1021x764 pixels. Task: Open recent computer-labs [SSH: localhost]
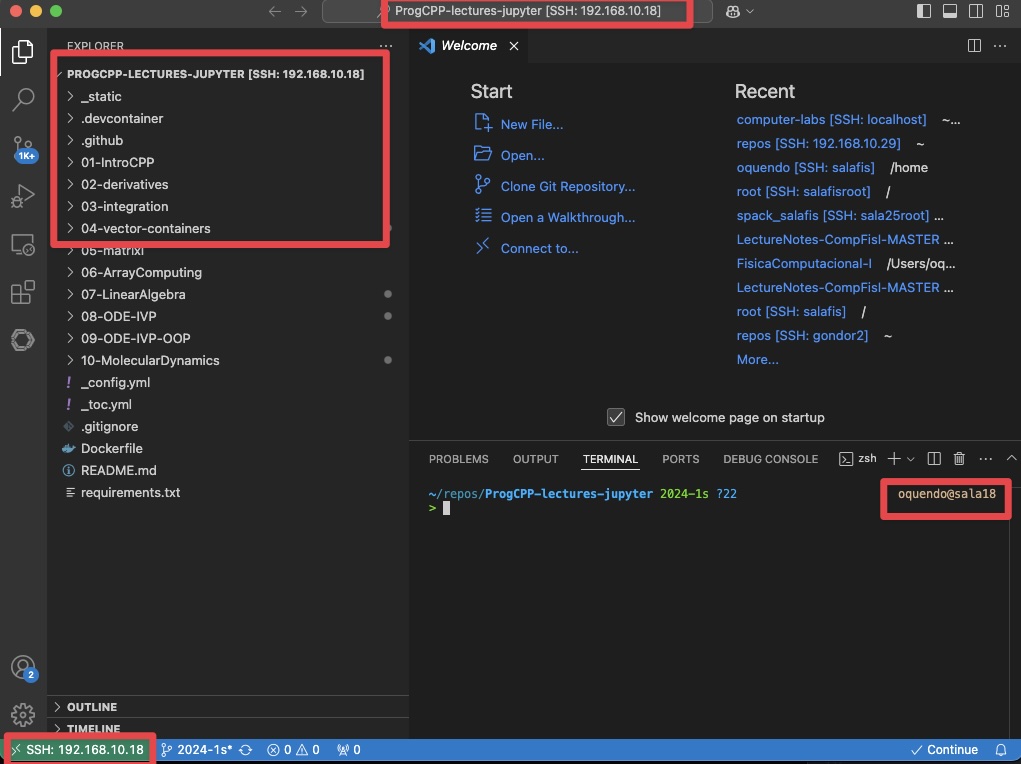coord(832,120)
